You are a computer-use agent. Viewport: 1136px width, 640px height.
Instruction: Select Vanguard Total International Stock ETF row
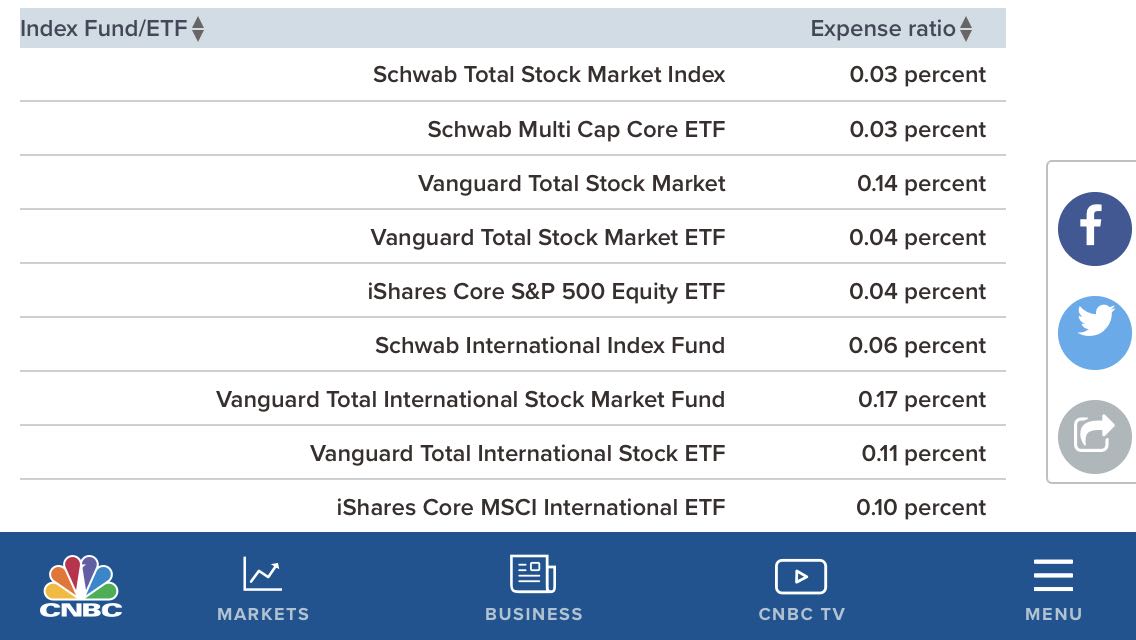517,454
